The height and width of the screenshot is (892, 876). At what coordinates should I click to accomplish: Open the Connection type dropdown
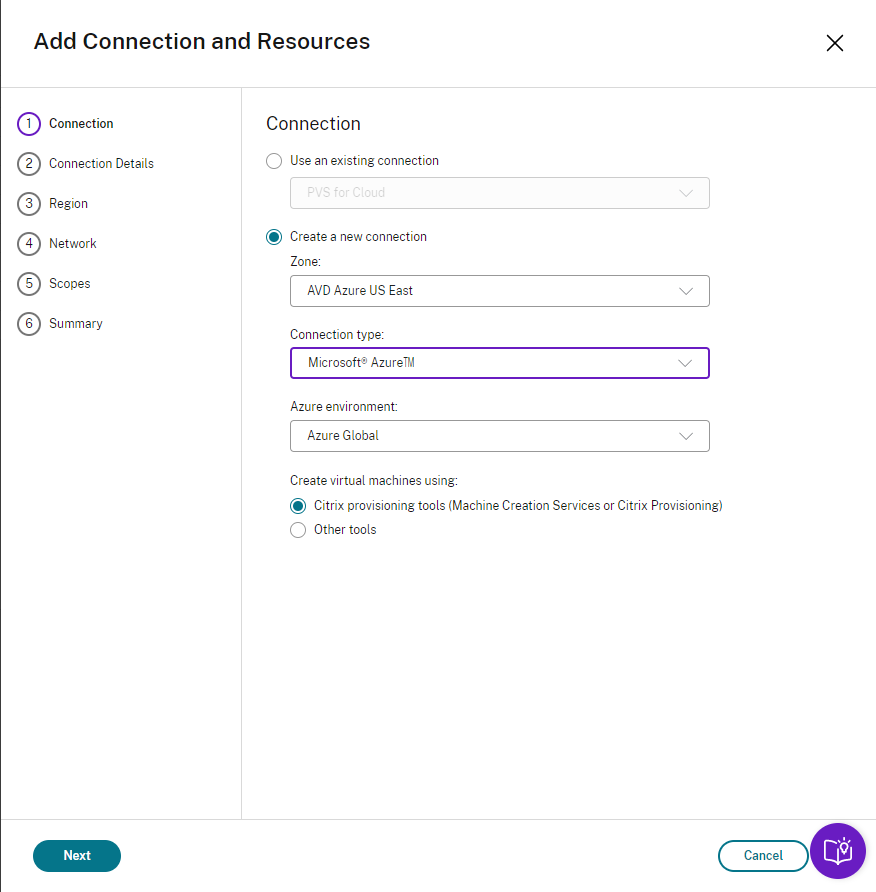(x=499, y=363)
